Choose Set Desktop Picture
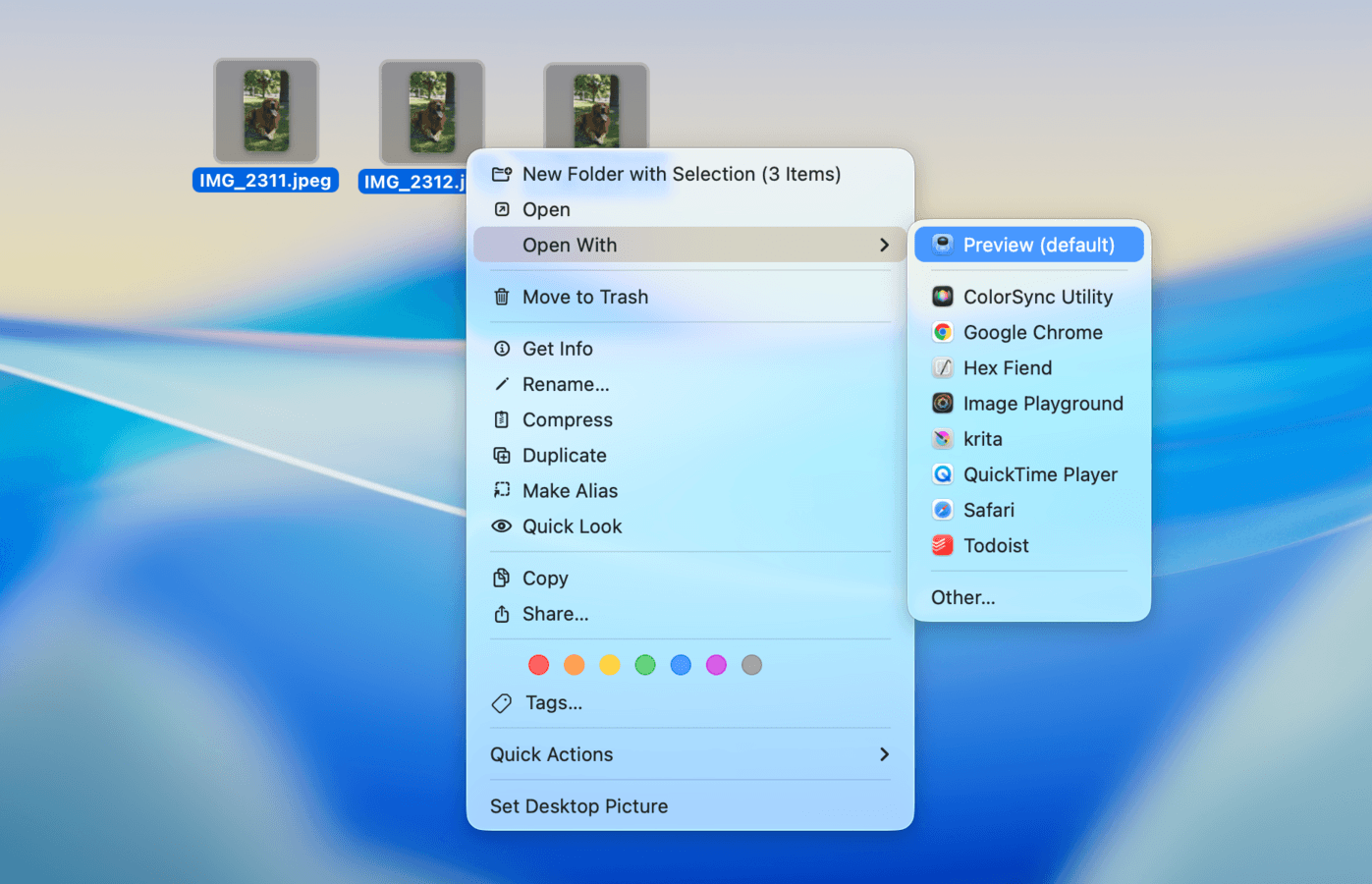Screen dimensions: 1372x884 click(690, 806)
